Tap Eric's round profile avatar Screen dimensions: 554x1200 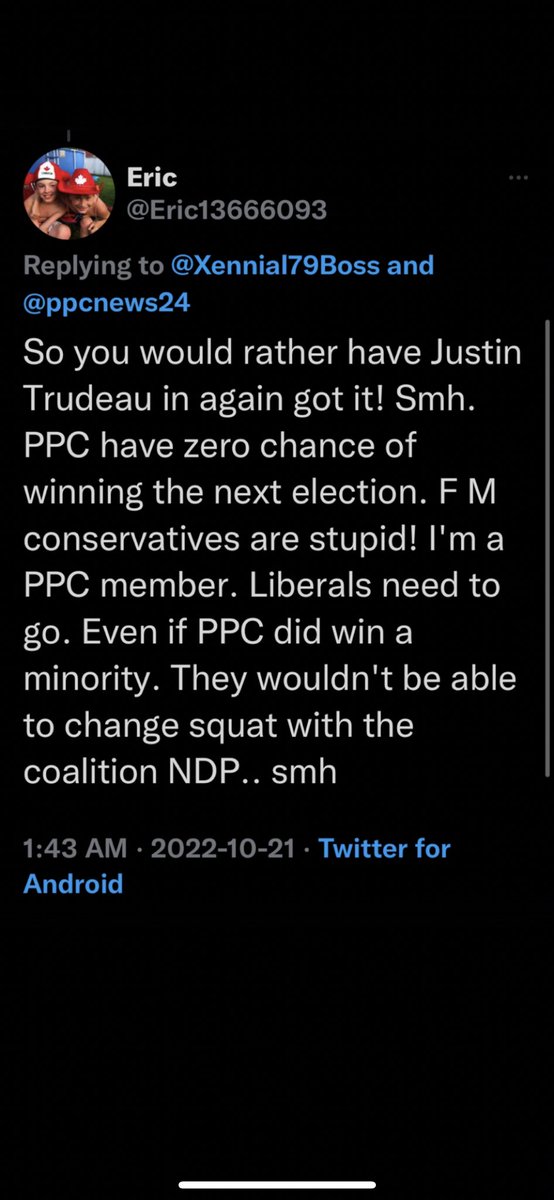[x=70, y=195]
